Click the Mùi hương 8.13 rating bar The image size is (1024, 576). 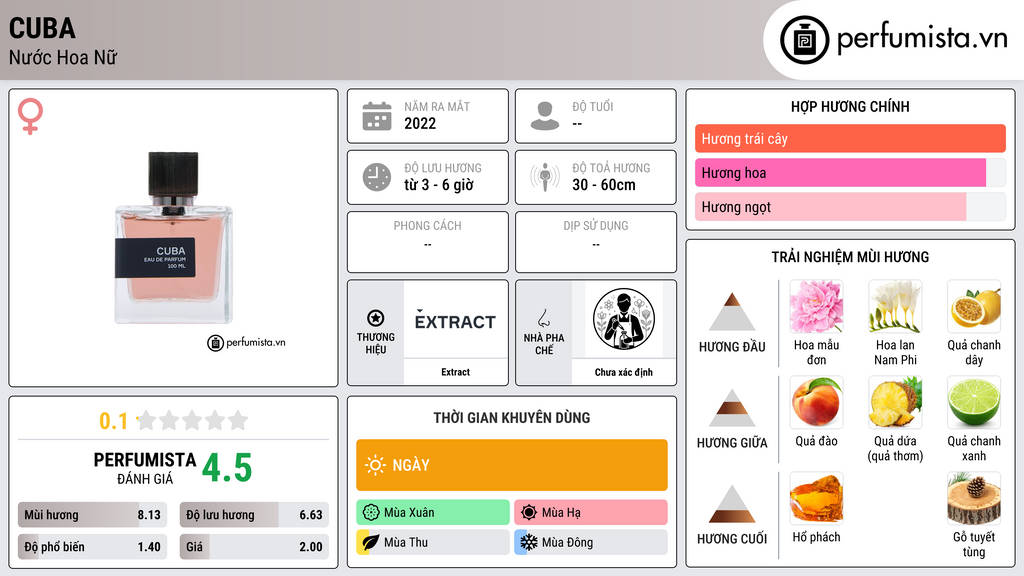pyautogui.click(x=93, y=515)
